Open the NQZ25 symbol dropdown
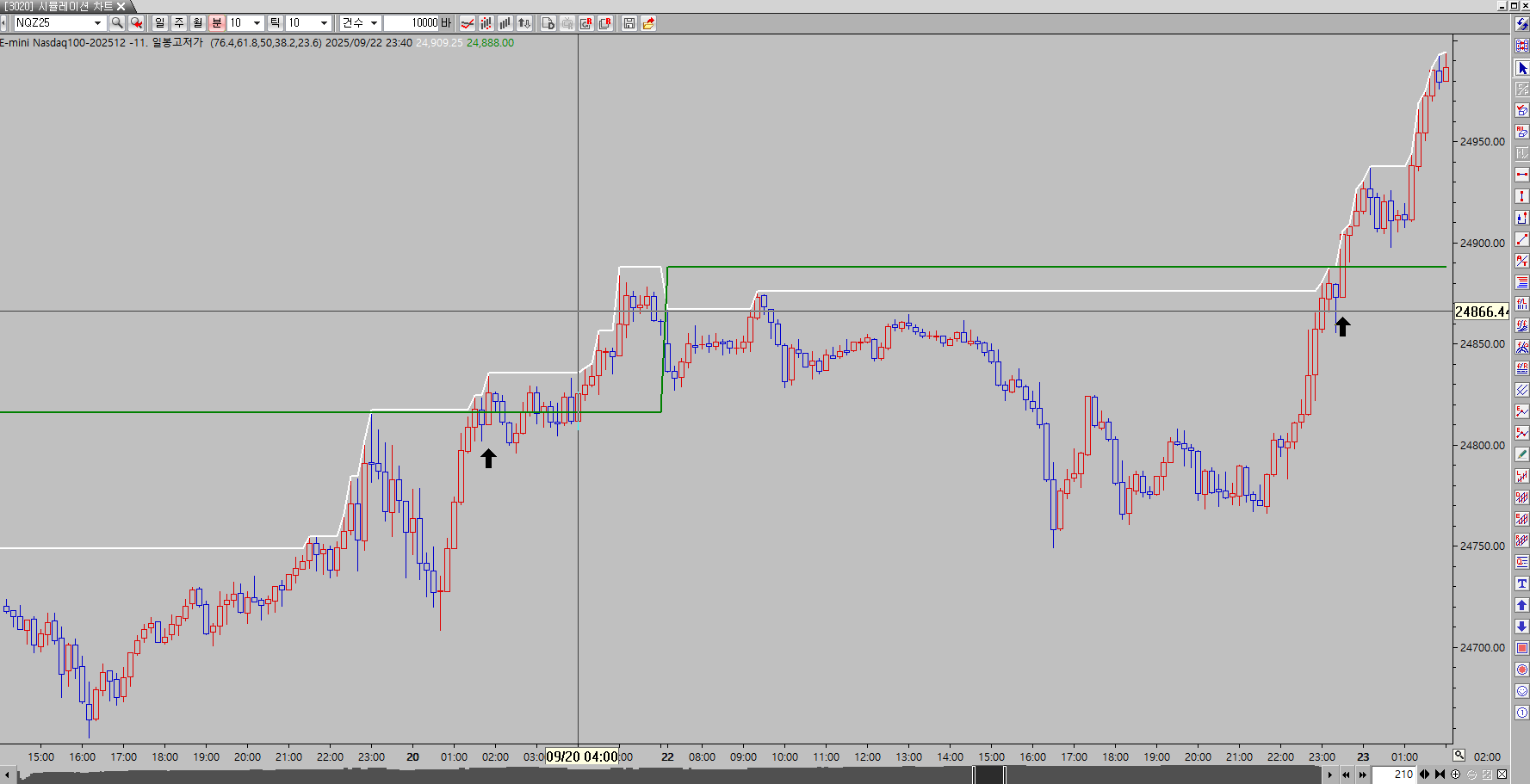 pos(97,23)
